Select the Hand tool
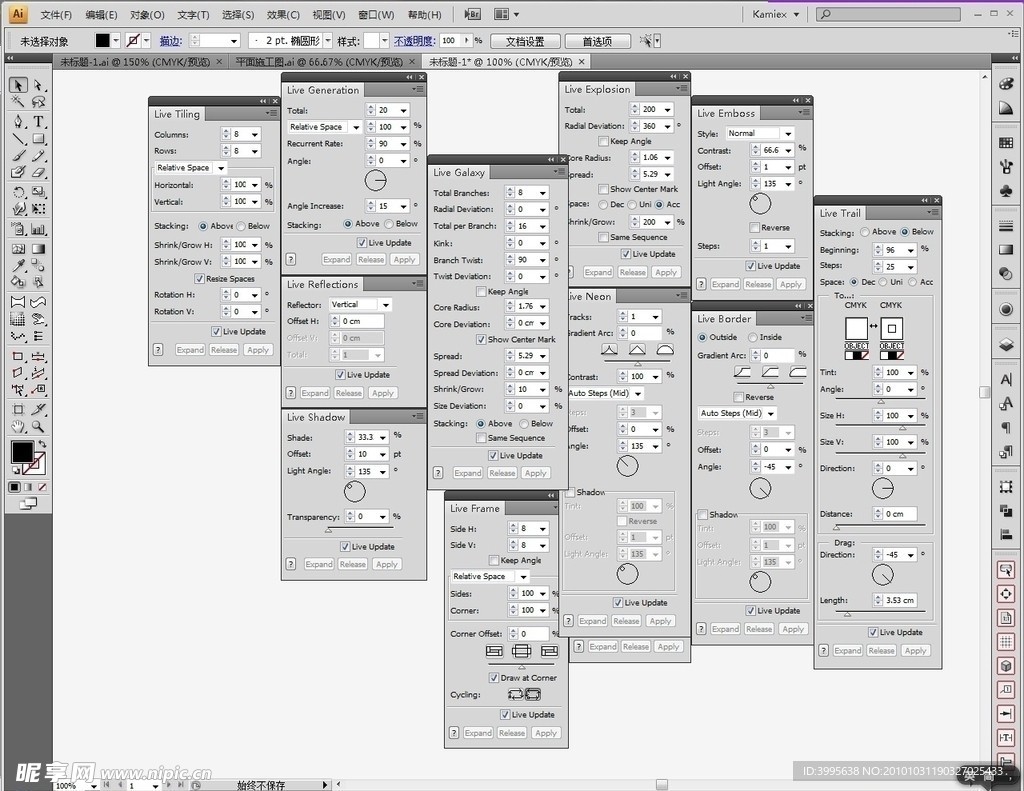Viewport: 1024px width, 791px height. [x=18, y=426]
